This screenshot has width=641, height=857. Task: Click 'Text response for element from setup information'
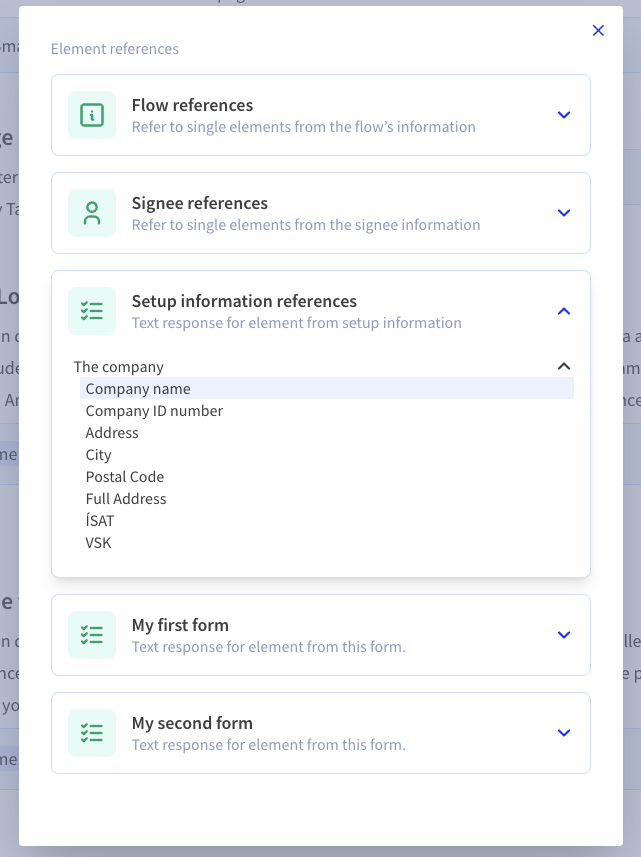coord(297,323)
